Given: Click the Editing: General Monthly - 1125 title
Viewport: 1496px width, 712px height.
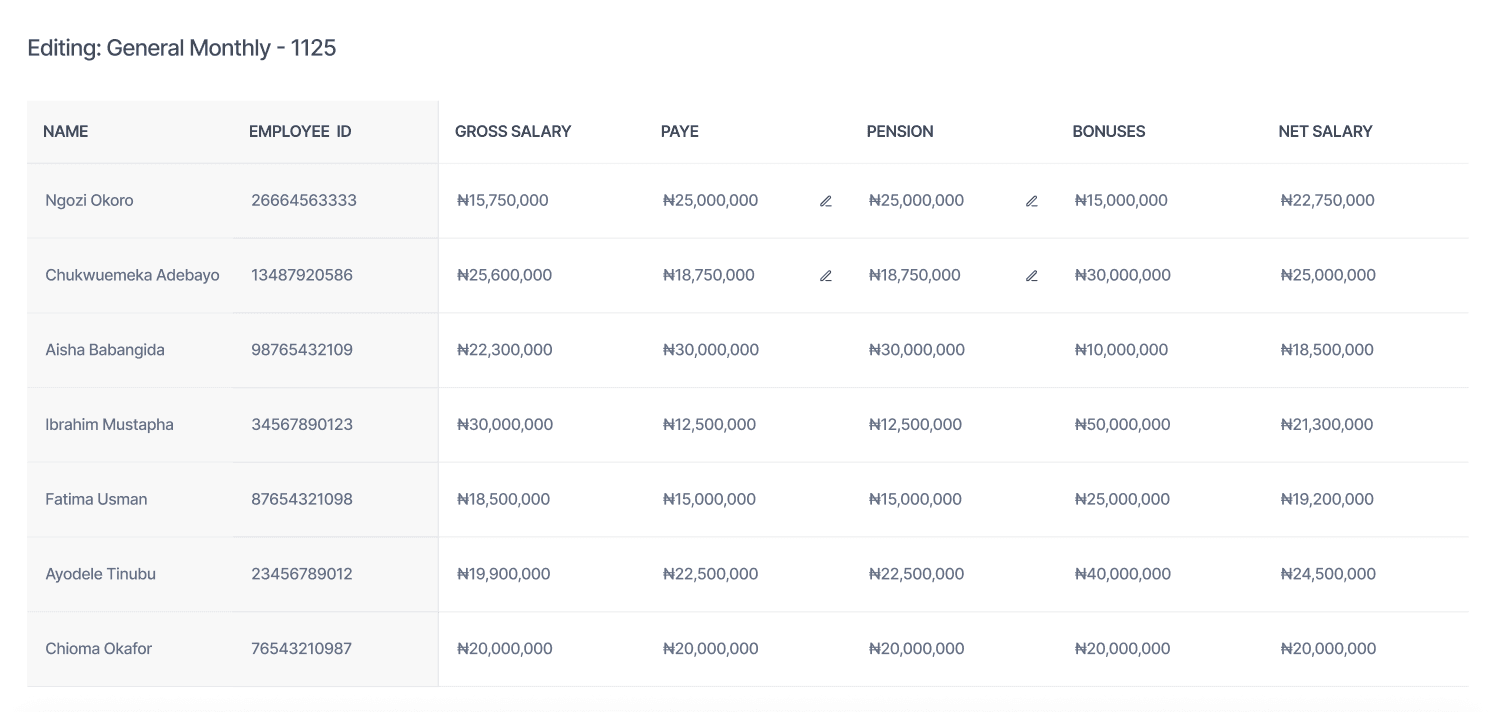Looking at the screenshot, I should pos(182,48).
